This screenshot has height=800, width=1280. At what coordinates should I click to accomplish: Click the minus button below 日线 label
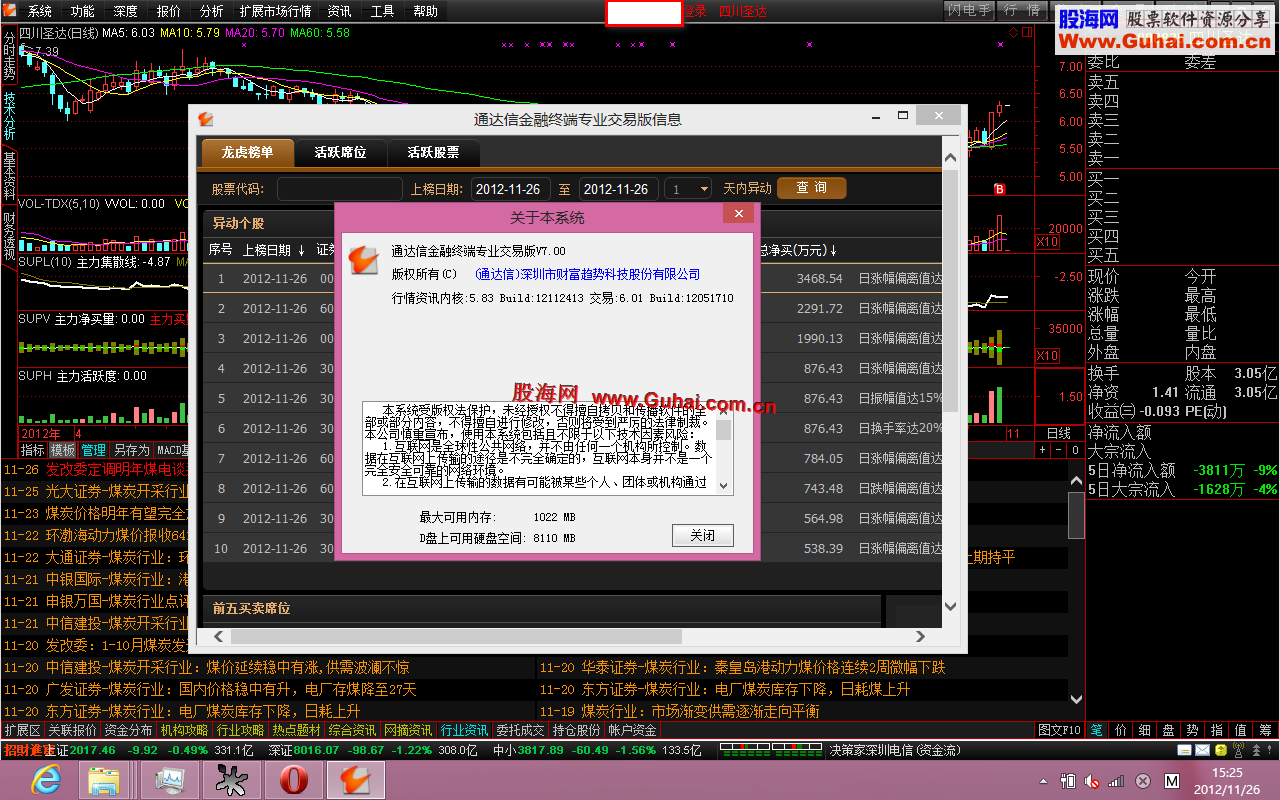[x=1060, y=450]
